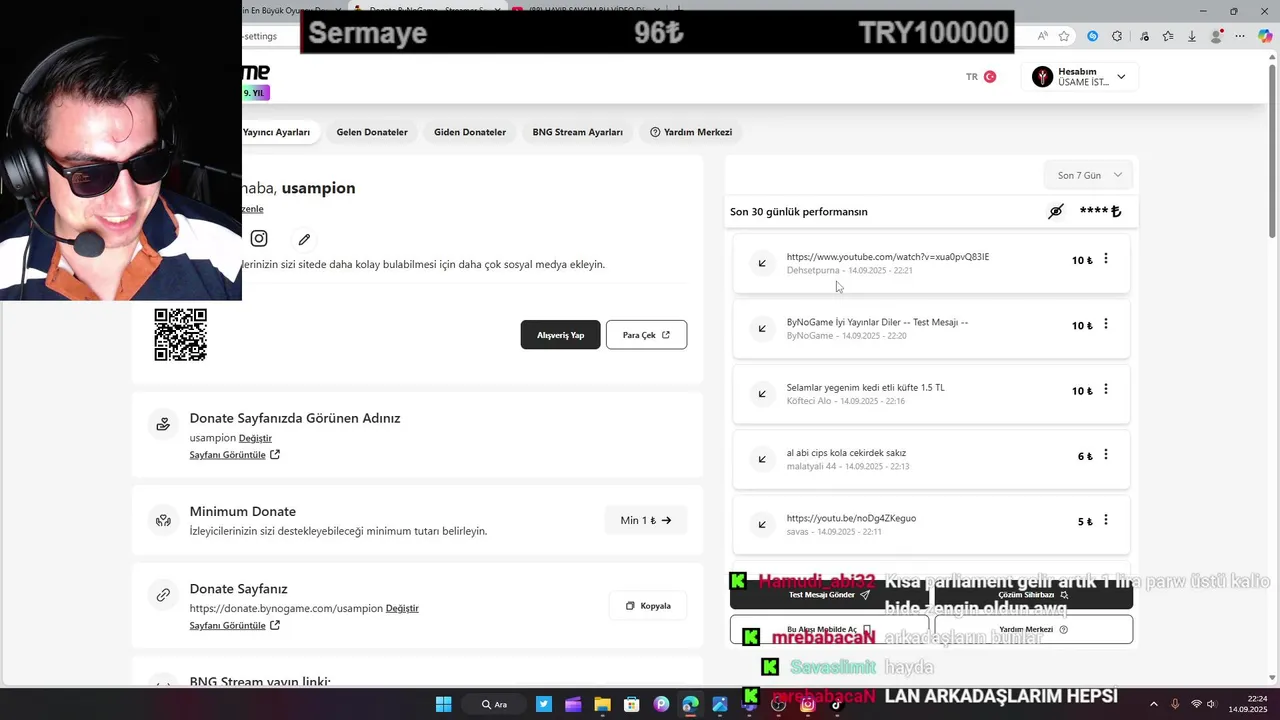The image size is (1280, 720).
Task: Open the browser extensions puzzle icon
Action: (1117, 36)
